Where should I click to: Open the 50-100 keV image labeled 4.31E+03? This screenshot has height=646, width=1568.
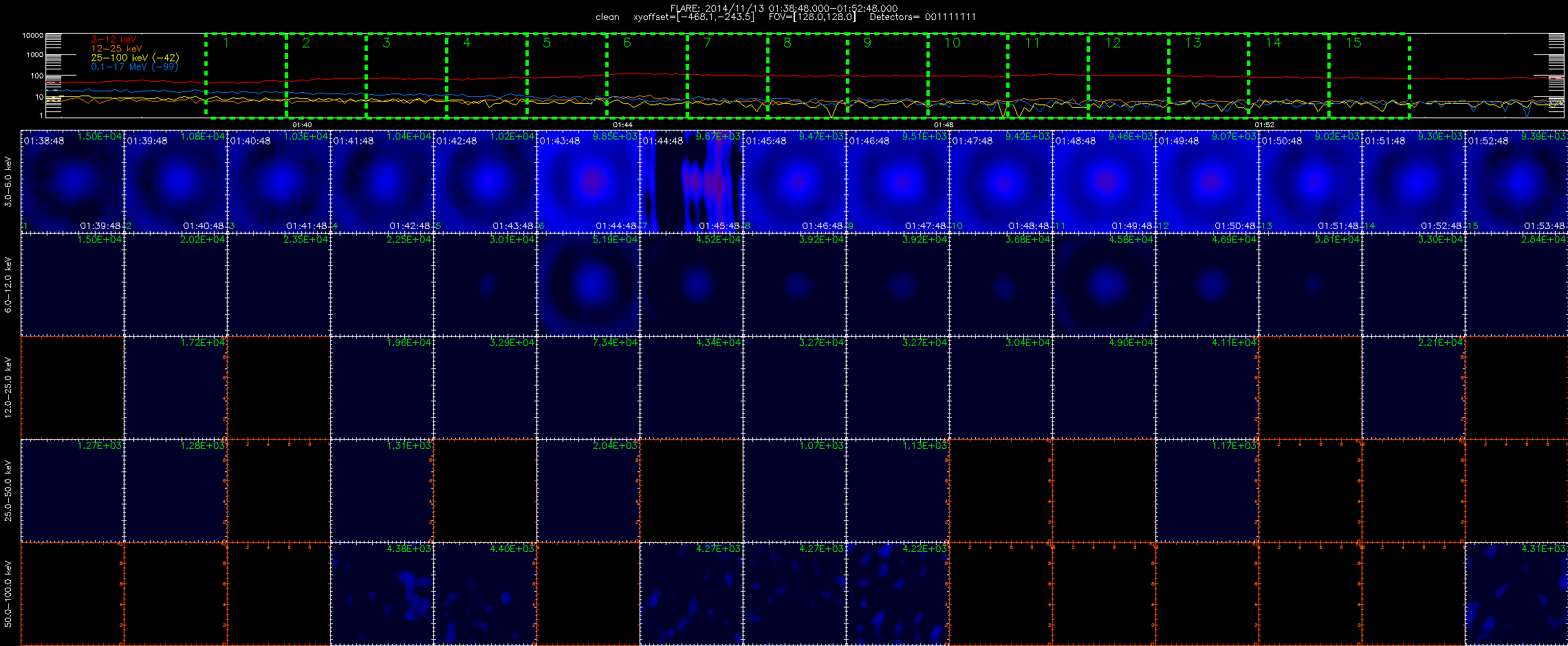pos(1516,594)
